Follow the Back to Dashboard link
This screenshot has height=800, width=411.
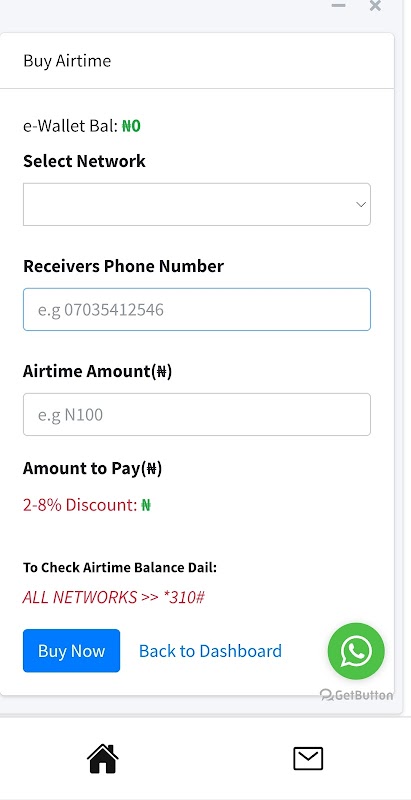[x=210, y=651]
